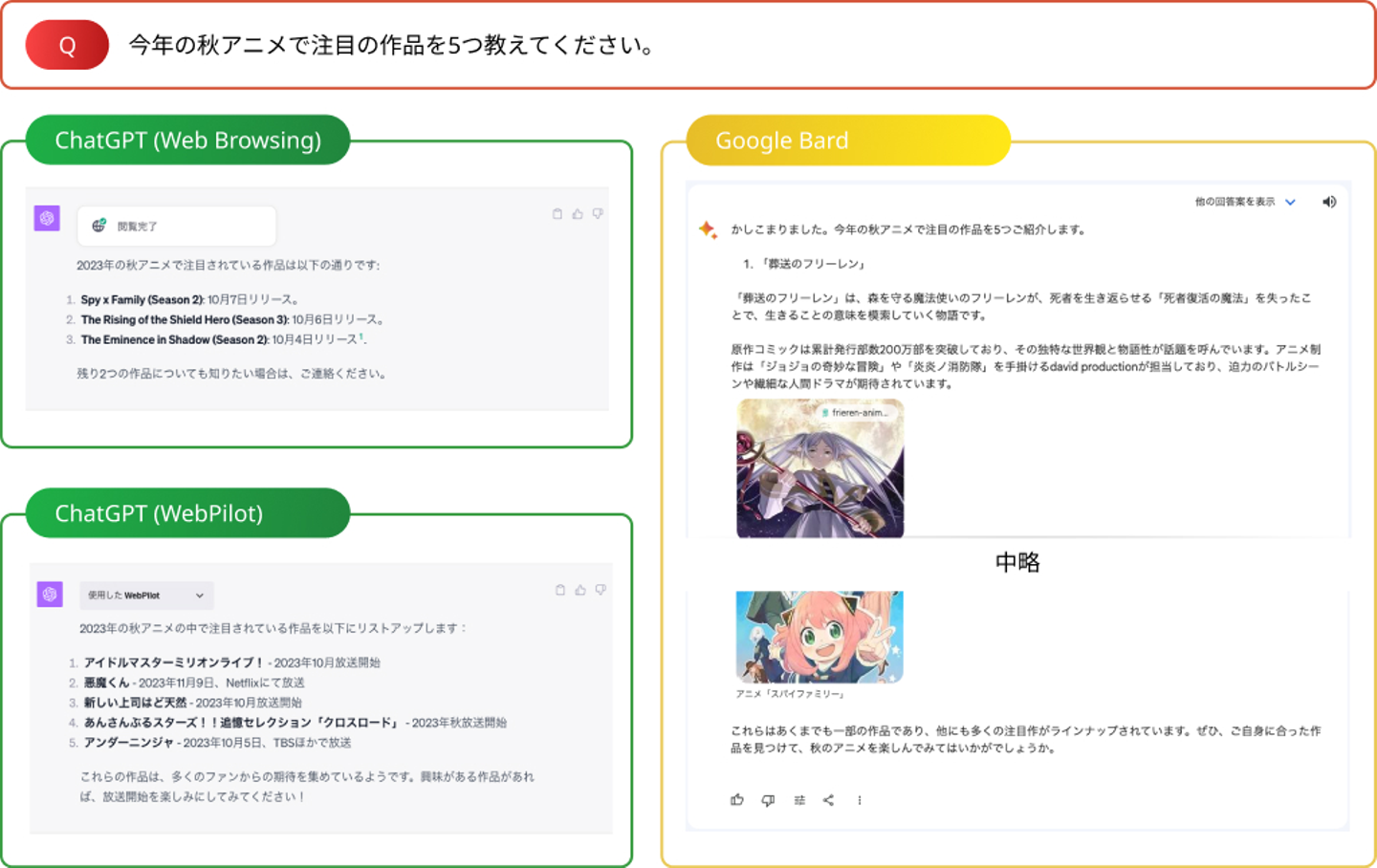Click the ChatGPT avatar beside 閲覧完了
The height and width of the screenshot is (868, 1377).
pos(47,218)
